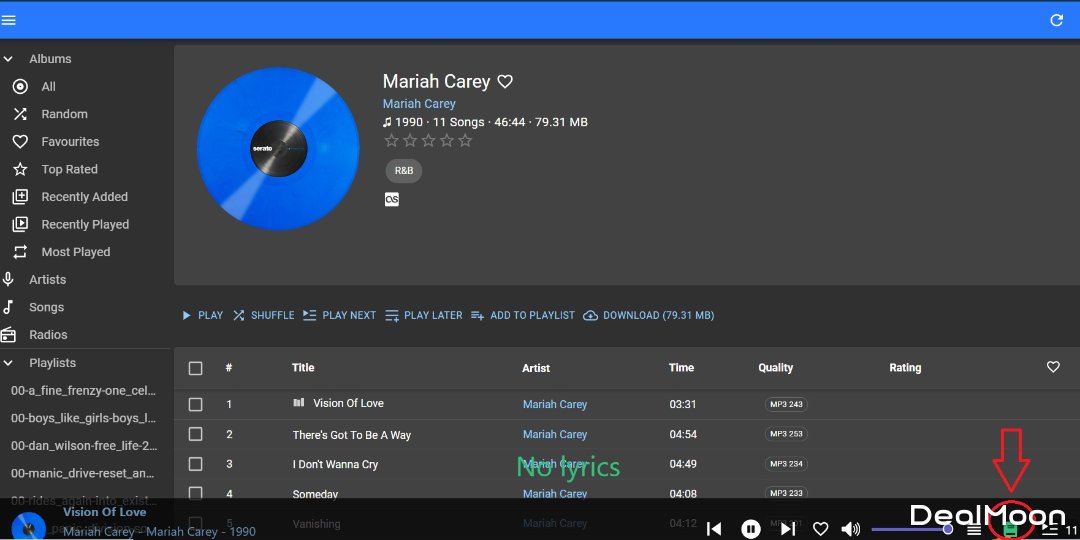Toggle the select-all checkbox in table header

pyautogui.click(x=195, y=368)
